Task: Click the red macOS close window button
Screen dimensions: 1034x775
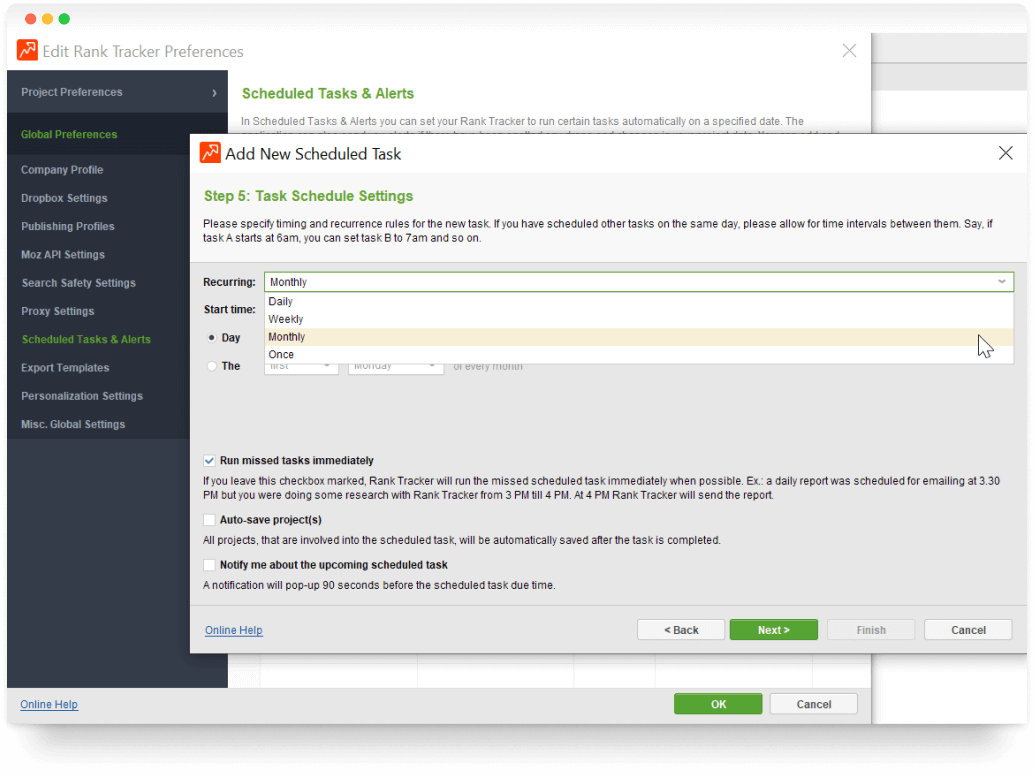Action: 30,18
